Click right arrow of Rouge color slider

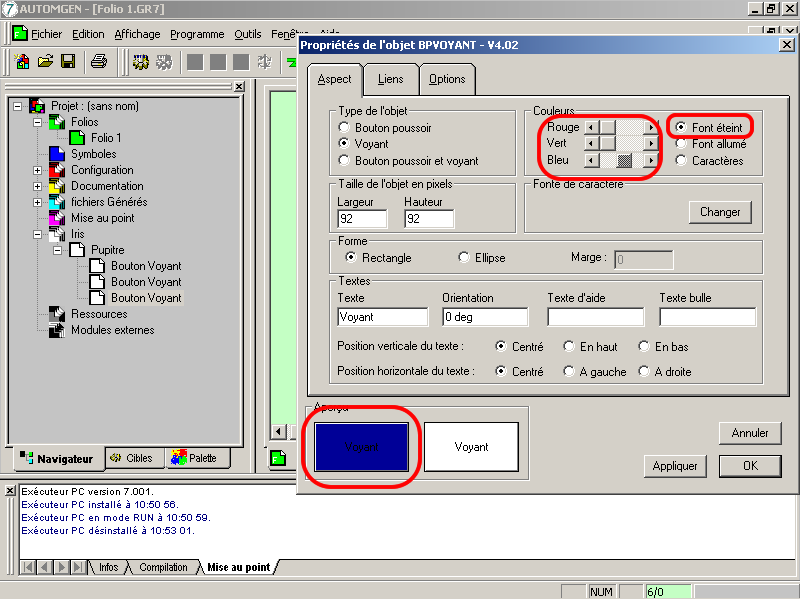click(651, 127)
